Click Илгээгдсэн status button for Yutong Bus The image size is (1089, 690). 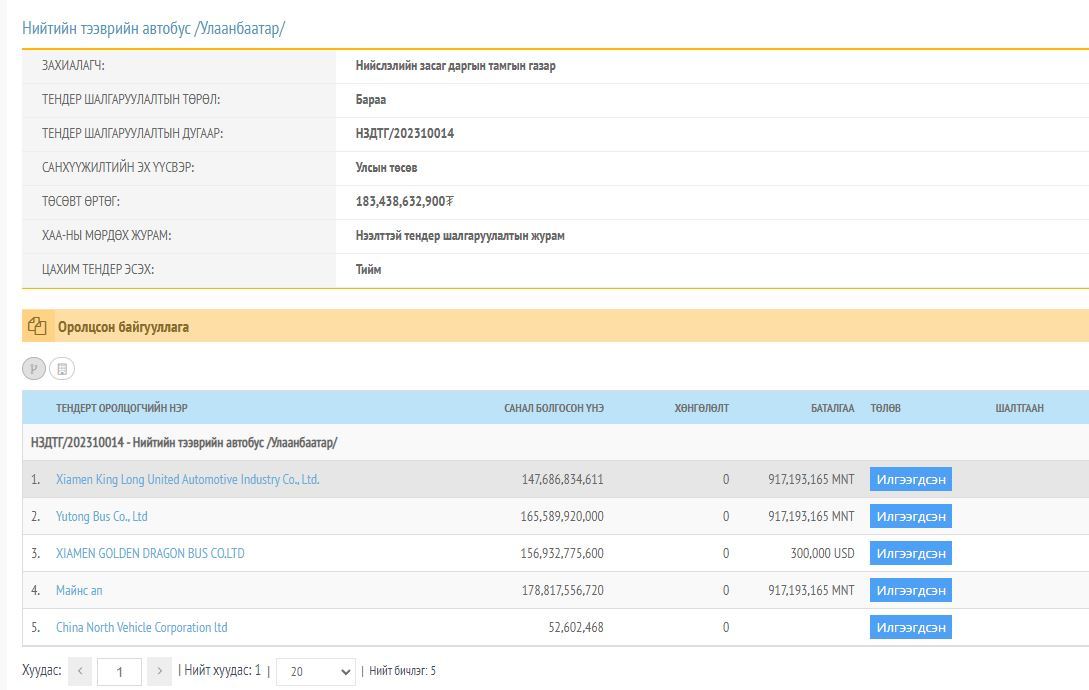pyautogui.click(x=910, y=517)
